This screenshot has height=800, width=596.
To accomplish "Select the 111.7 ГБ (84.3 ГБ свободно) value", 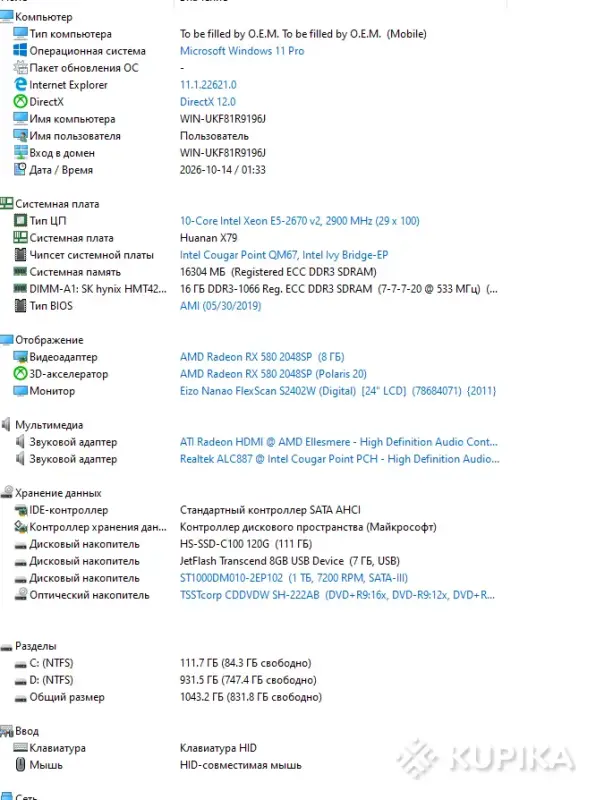I will coord(245,663).
